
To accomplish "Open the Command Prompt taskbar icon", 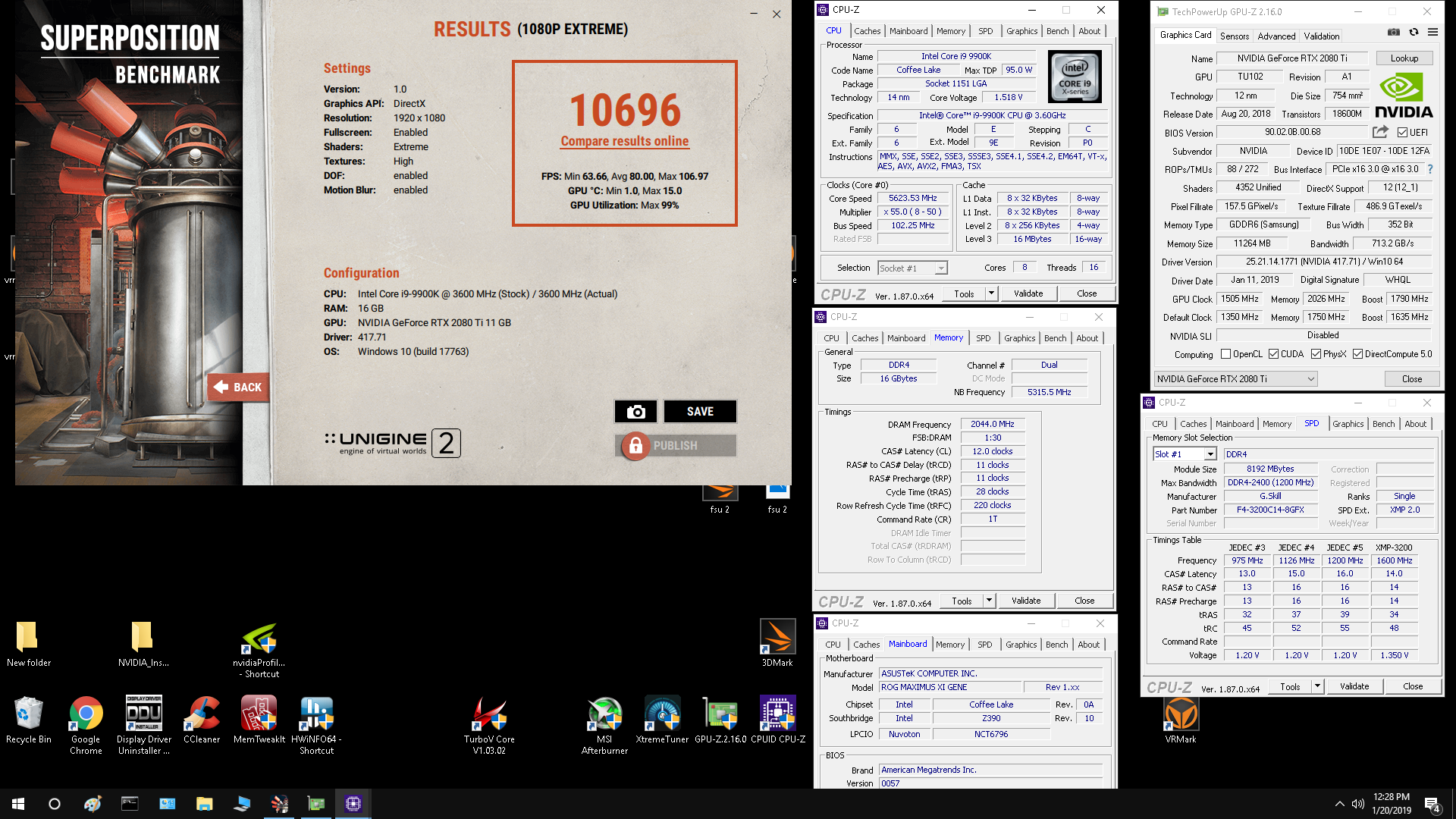I will pyautogui.click(x=130, y=804).
